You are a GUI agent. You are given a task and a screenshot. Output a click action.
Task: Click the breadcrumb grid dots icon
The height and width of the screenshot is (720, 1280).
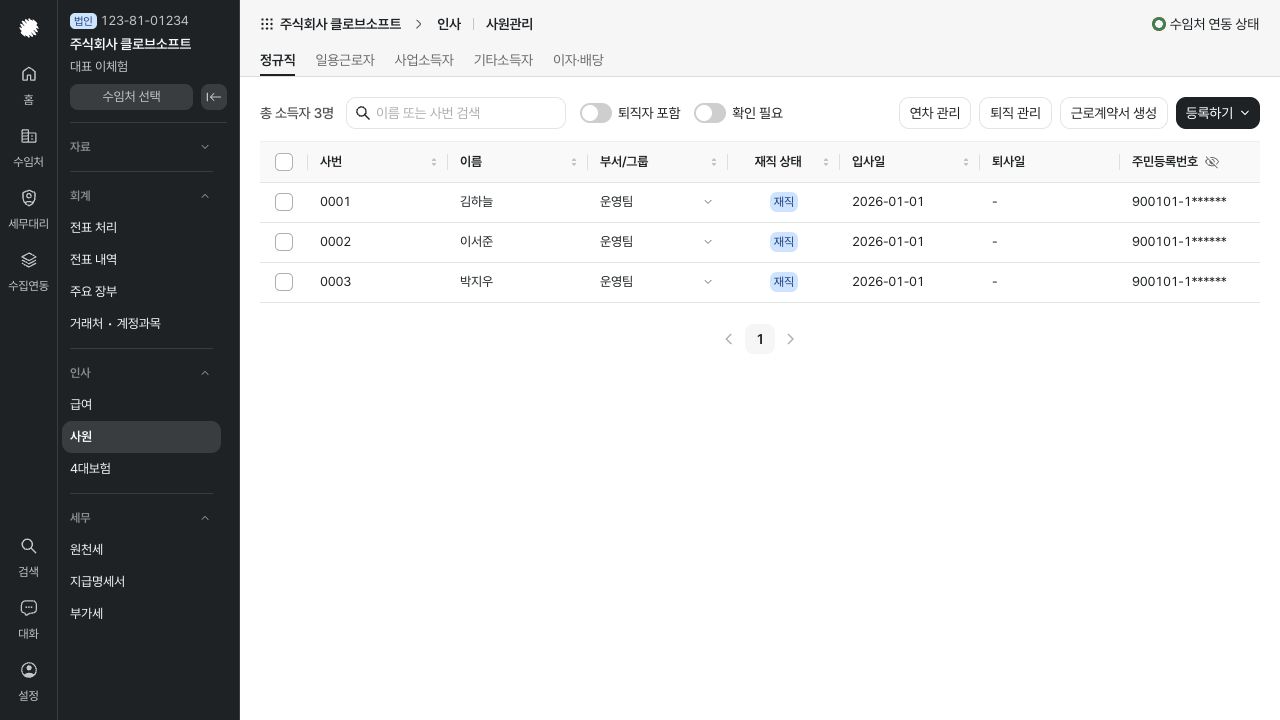click(x=267, y=24)
